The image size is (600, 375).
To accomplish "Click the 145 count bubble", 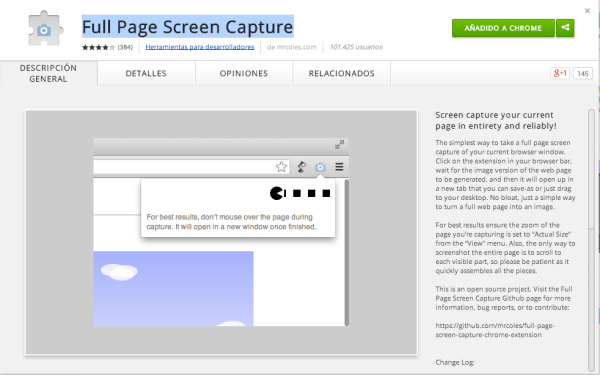I will tap(583, 73).
